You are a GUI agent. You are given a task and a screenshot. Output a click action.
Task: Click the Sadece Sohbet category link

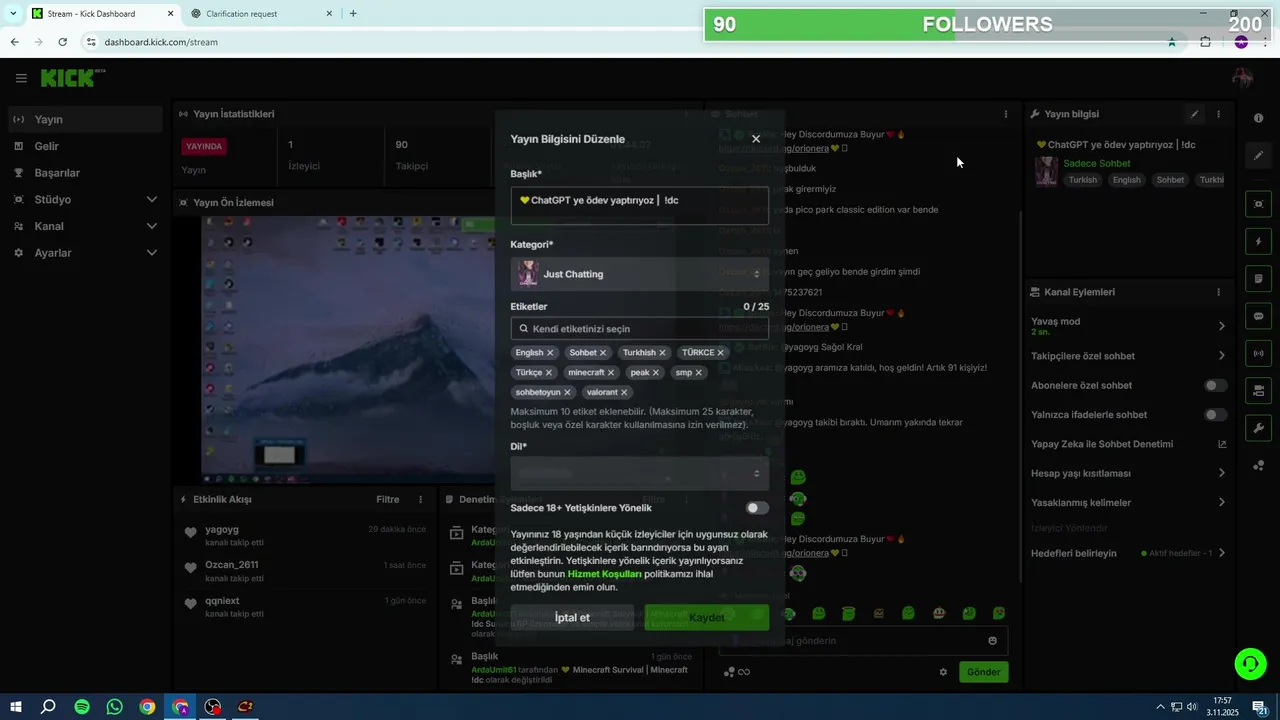point(1096,163)
